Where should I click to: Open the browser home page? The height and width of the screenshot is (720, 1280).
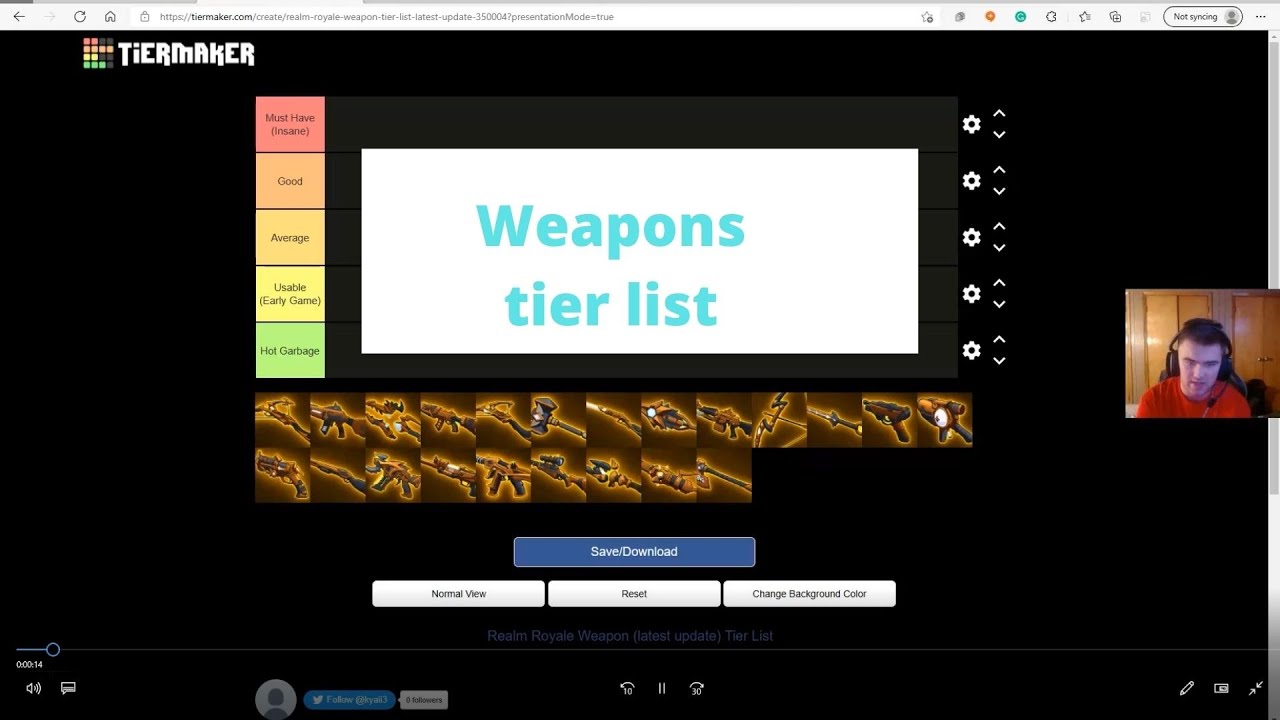110,16
